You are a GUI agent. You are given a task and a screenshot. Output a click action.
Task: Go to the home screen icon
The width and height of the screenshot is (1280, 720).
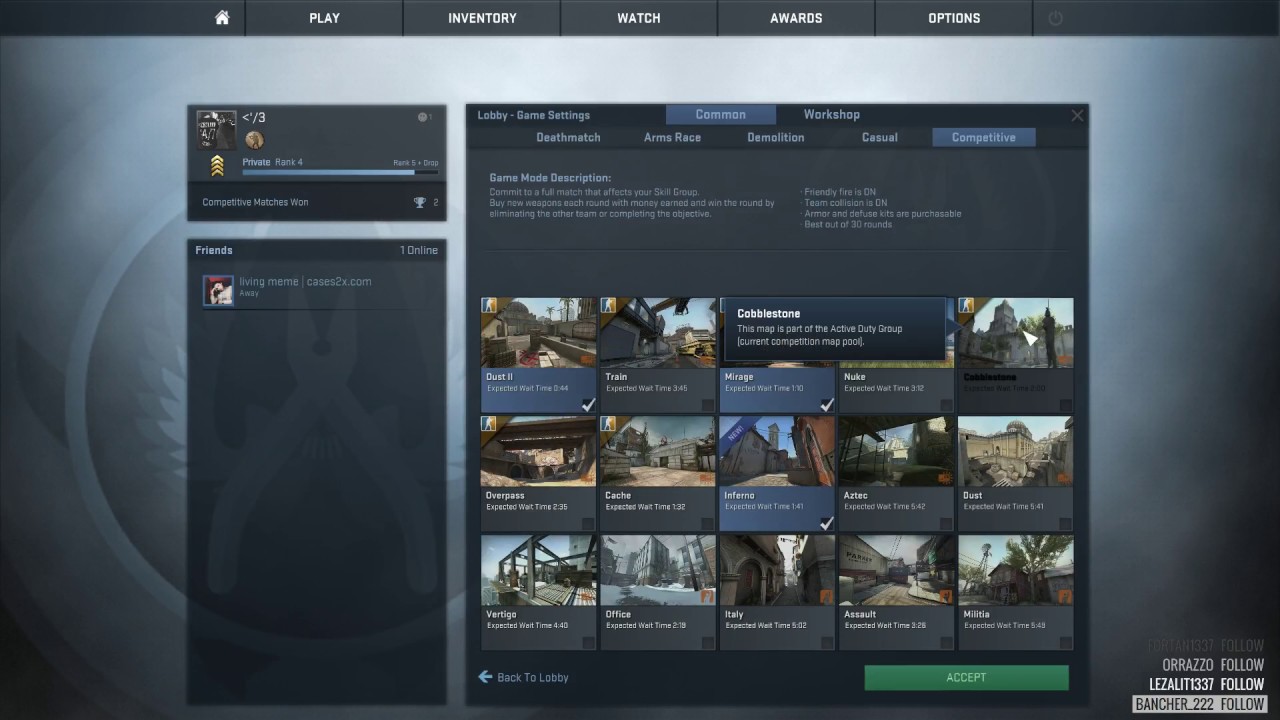pyautogui.click(x=222, y=18)
